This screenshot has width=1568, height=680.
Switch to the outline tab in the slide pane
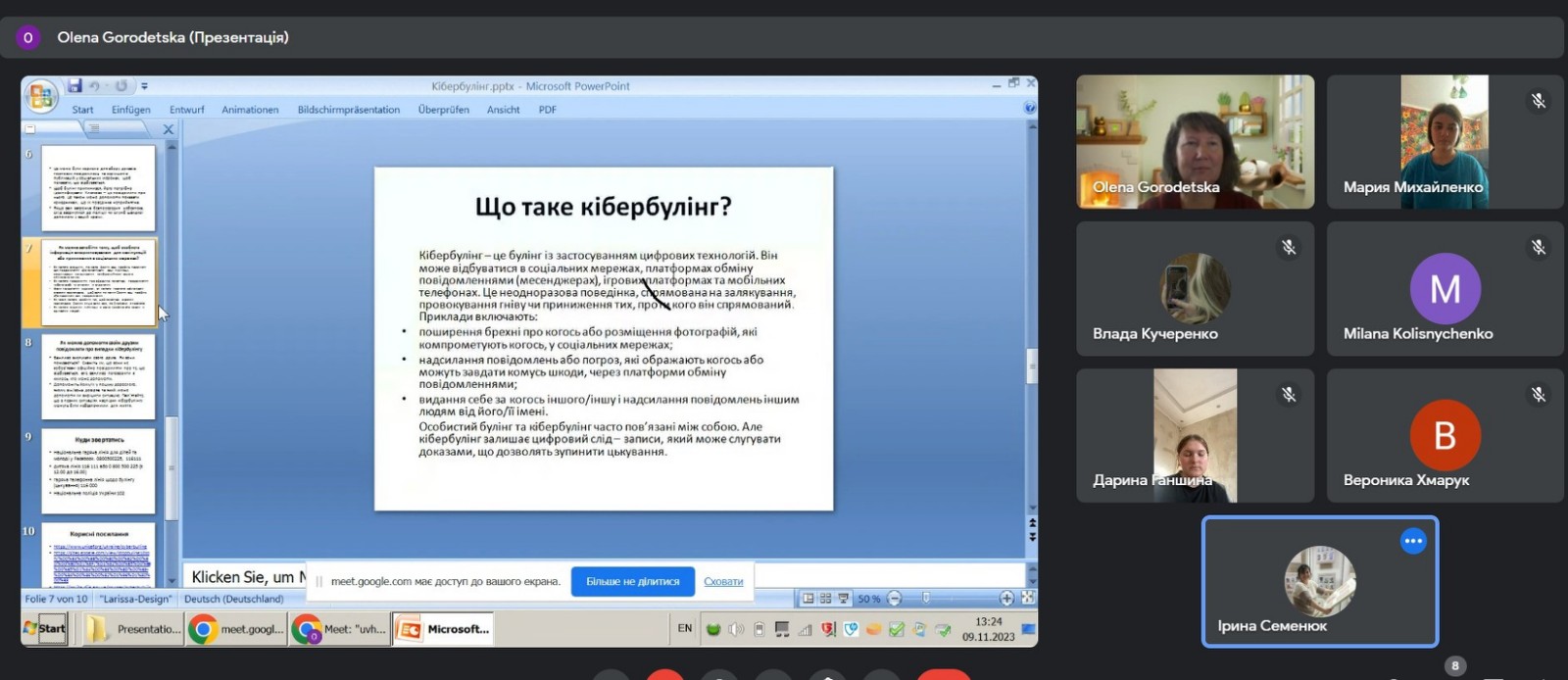coord(94,128)
